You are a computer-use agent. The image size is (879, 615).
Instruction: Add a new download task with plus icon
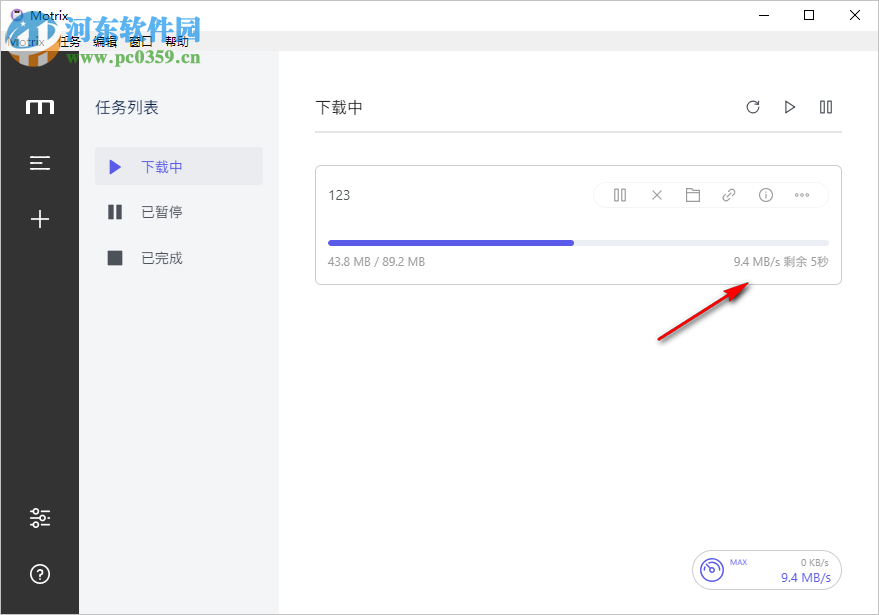point(40,219)
